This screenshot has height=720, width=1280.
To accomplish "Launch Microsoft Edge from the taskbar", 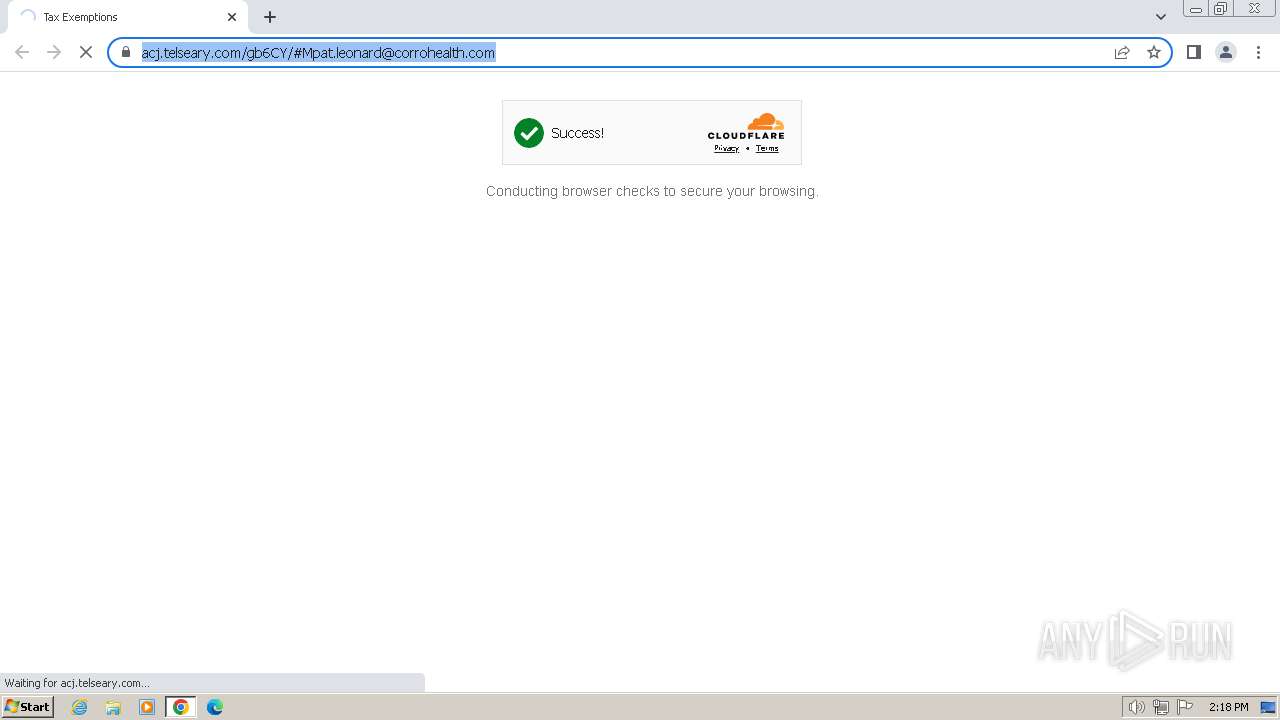I will [x=215, y=707].
